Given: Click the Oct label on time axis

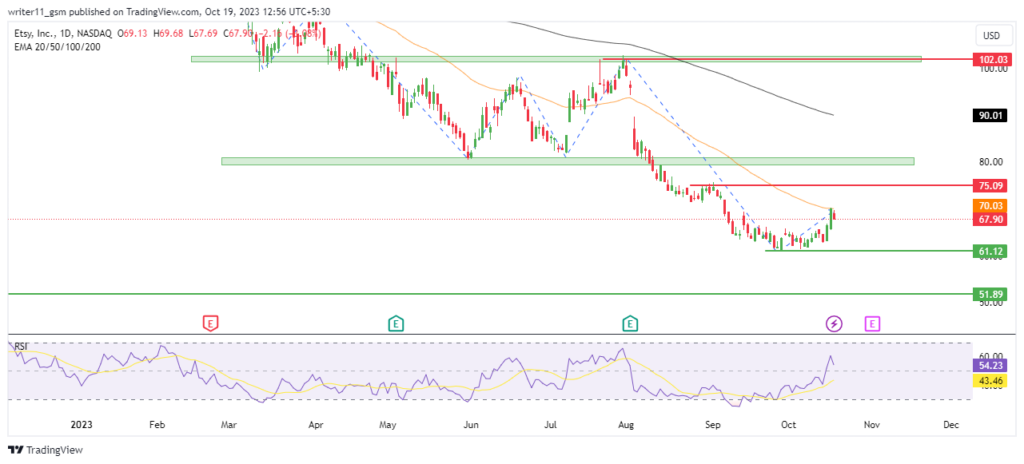Looking at the screenshot, I should pyautogui.click(x=788, y=425).
